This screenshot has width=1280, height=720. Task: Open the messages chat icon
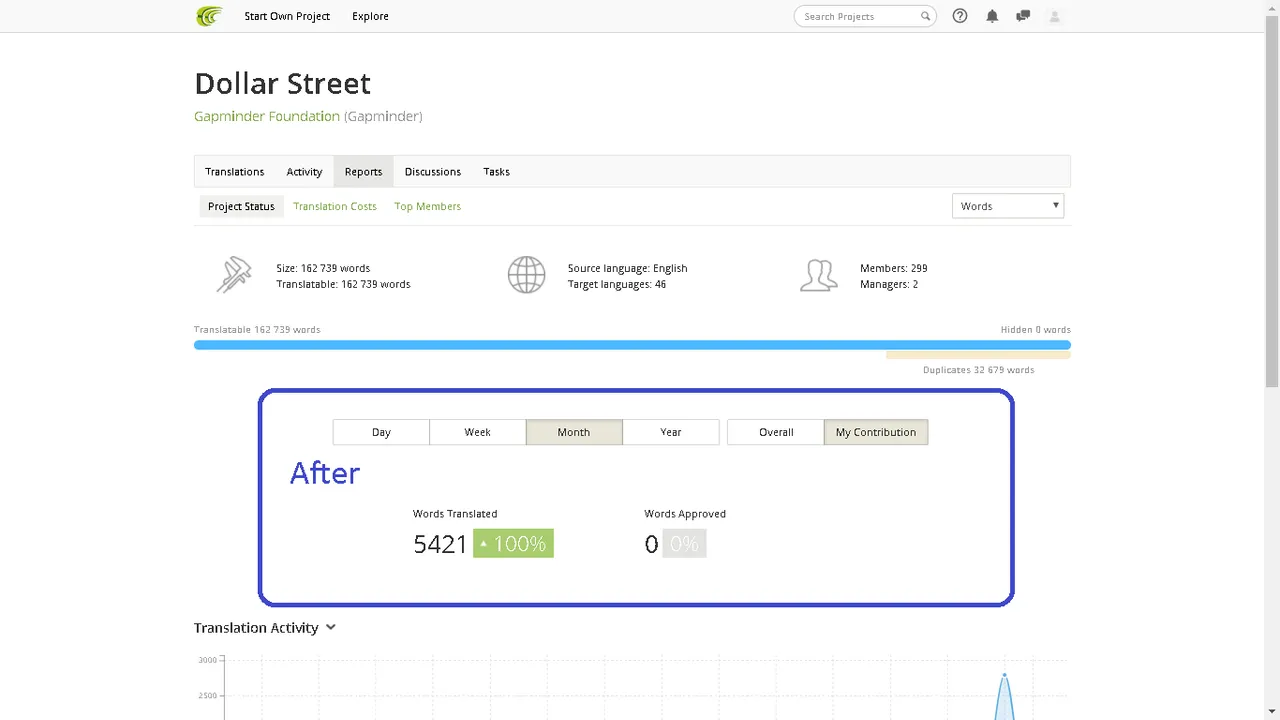pos(1023,16)
